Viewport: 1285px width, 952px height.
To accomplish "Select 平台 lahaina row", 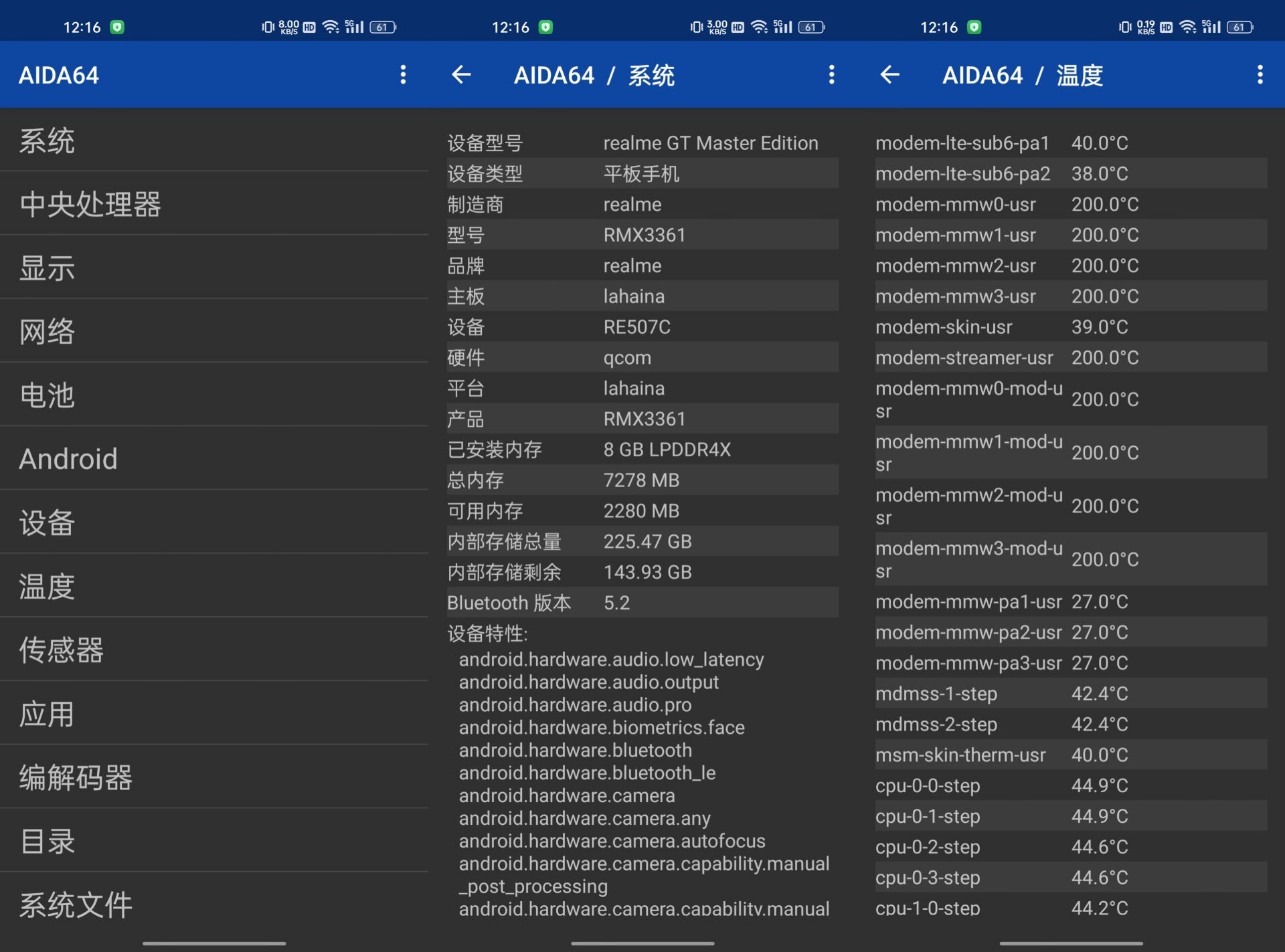I will coord(642,388).
